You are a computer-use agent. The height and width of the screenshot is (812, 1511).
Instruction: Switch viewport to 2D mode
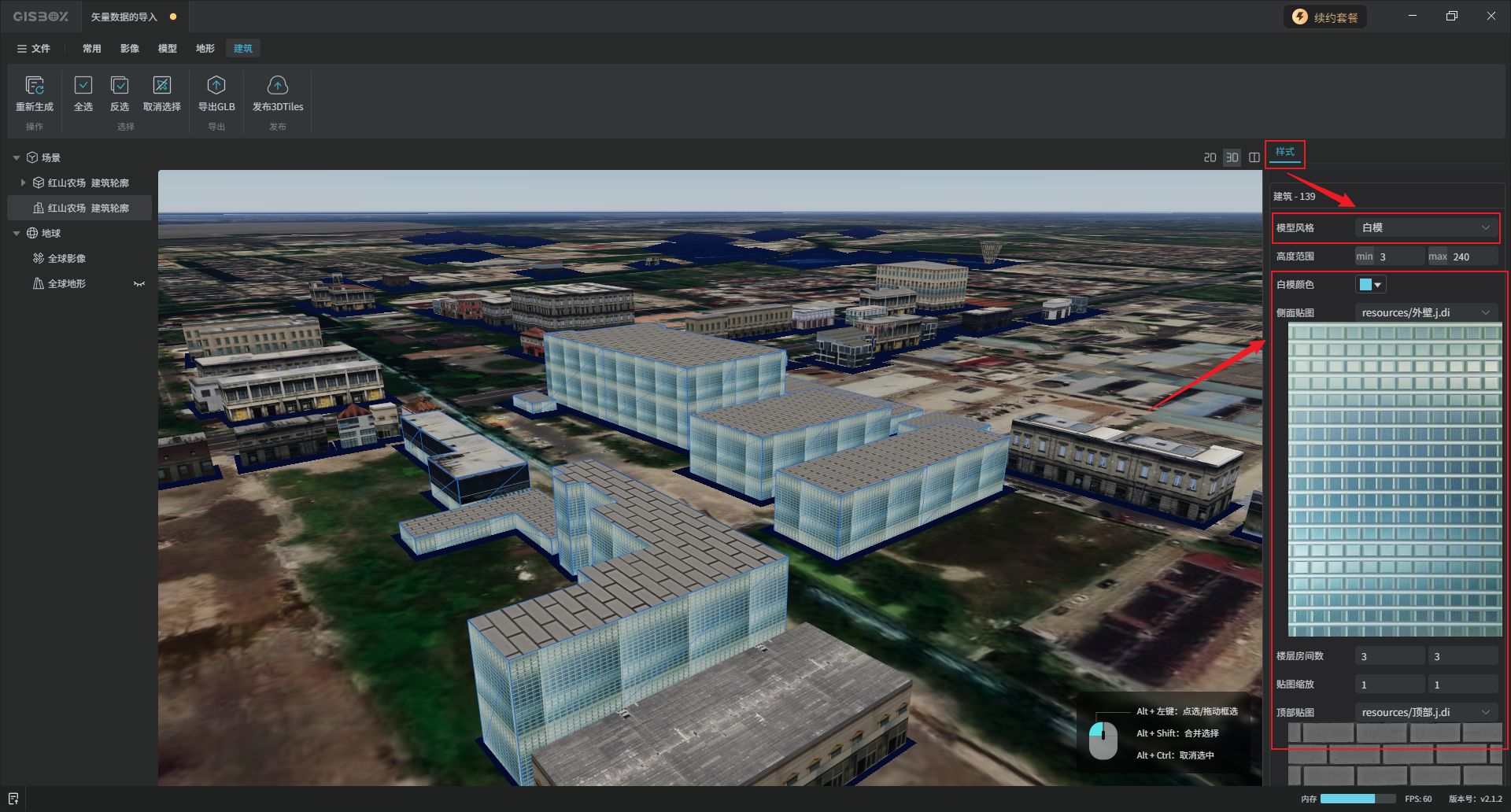pos(1210,158)
